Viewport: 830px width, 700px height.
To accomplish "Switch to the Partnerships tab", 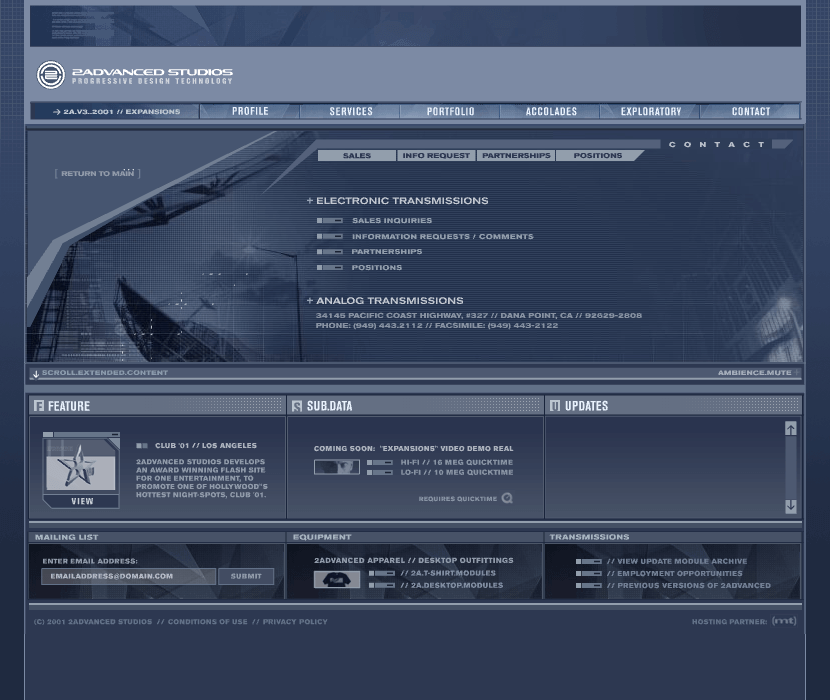I will [x=516, y=156].
